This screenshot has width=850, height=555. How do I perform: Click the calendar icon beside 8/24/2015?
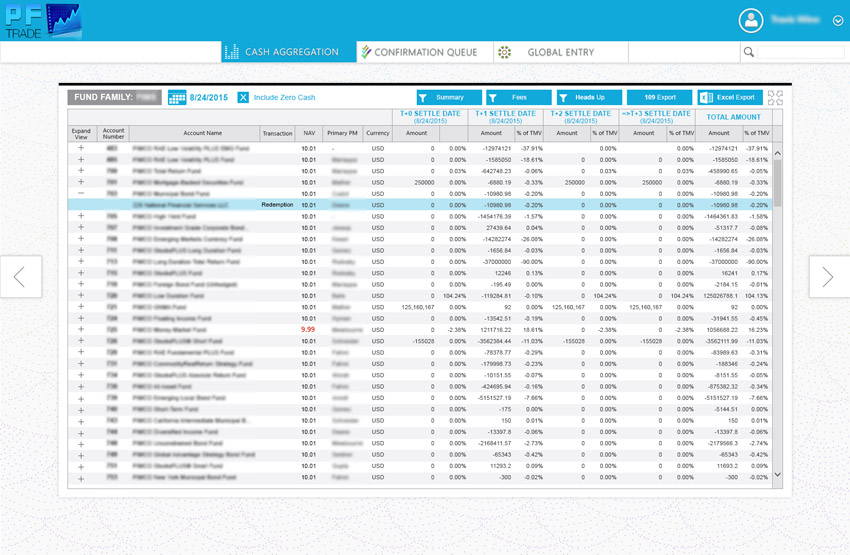click(177, 98)
